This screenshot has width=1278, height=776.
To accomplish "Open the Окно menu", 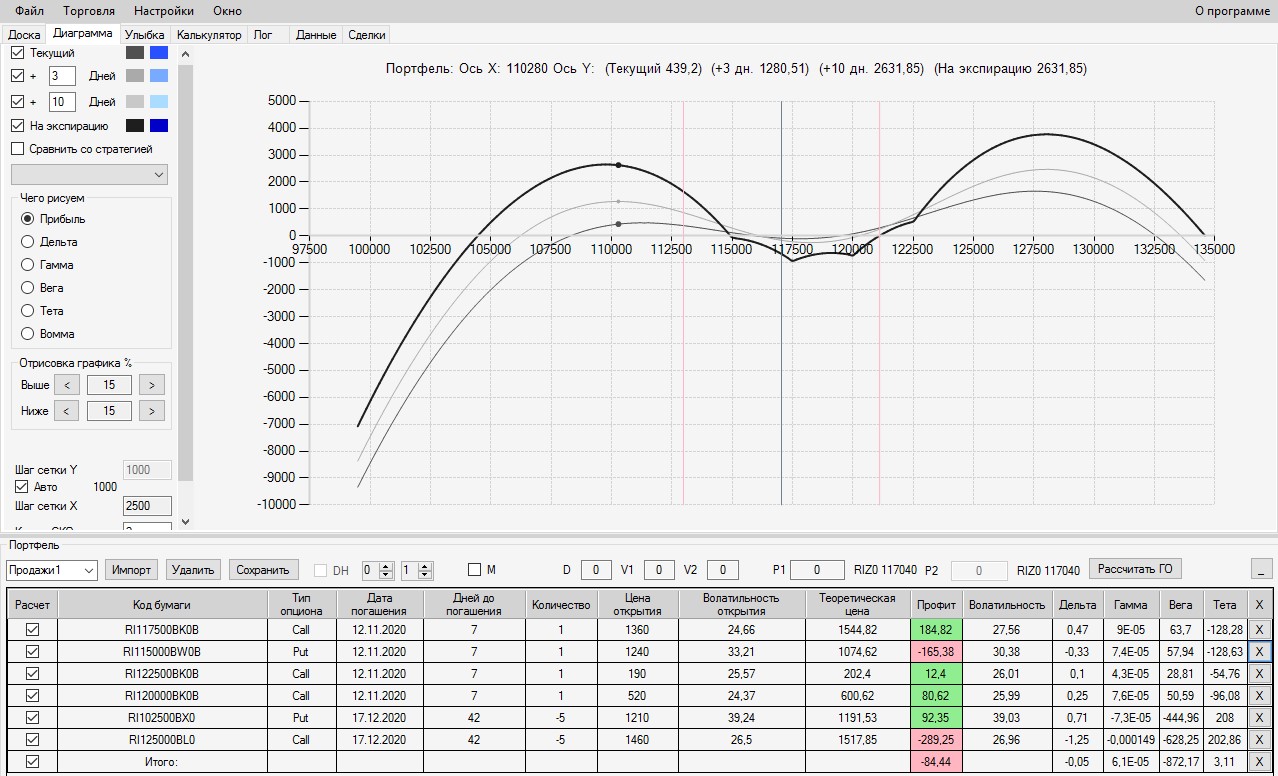I will 228,11.
